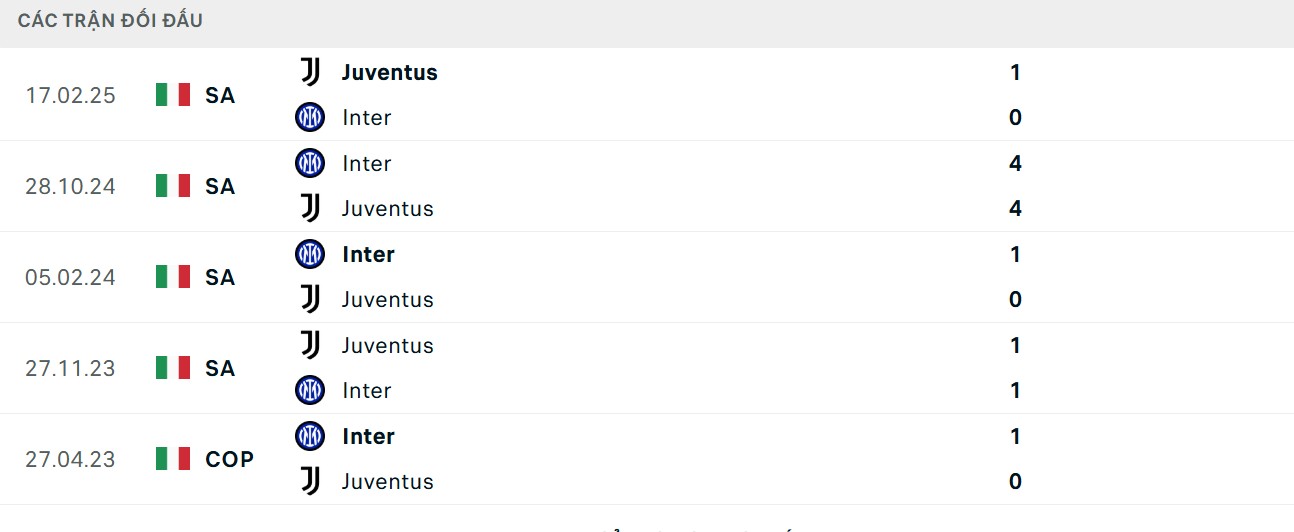The image size is (1294, 532).
Task: Click the 27.04.23 match date
Action: [x=70, y=459]
